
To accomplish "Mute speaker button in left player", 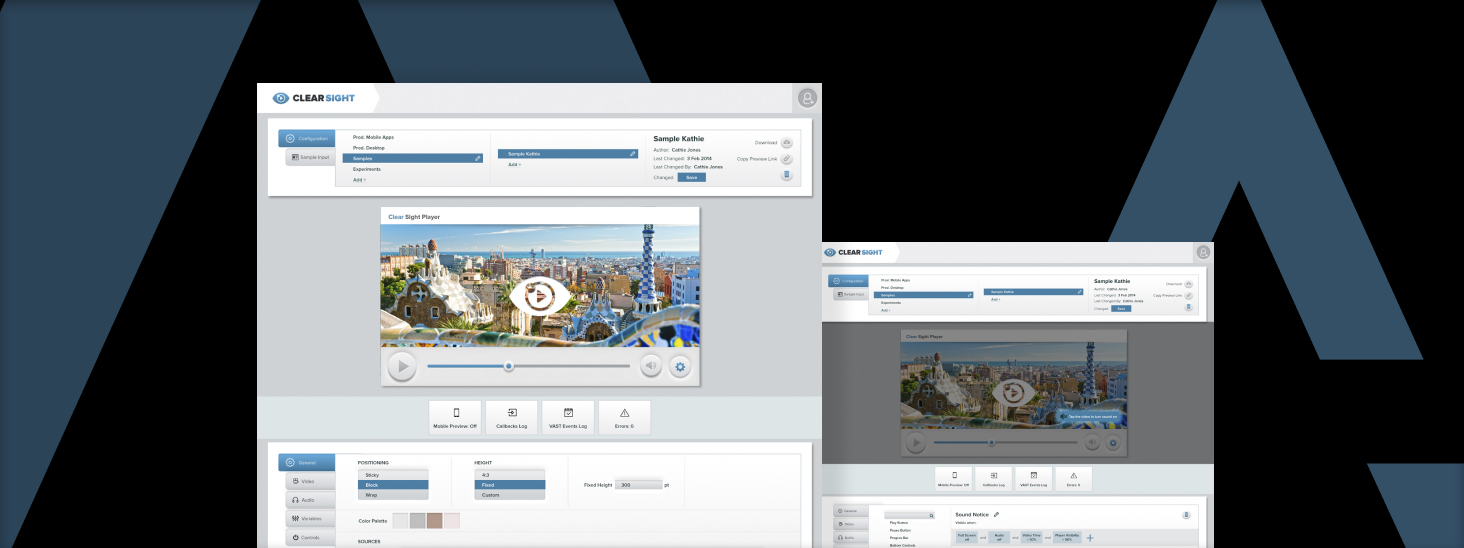I will 651,366.
